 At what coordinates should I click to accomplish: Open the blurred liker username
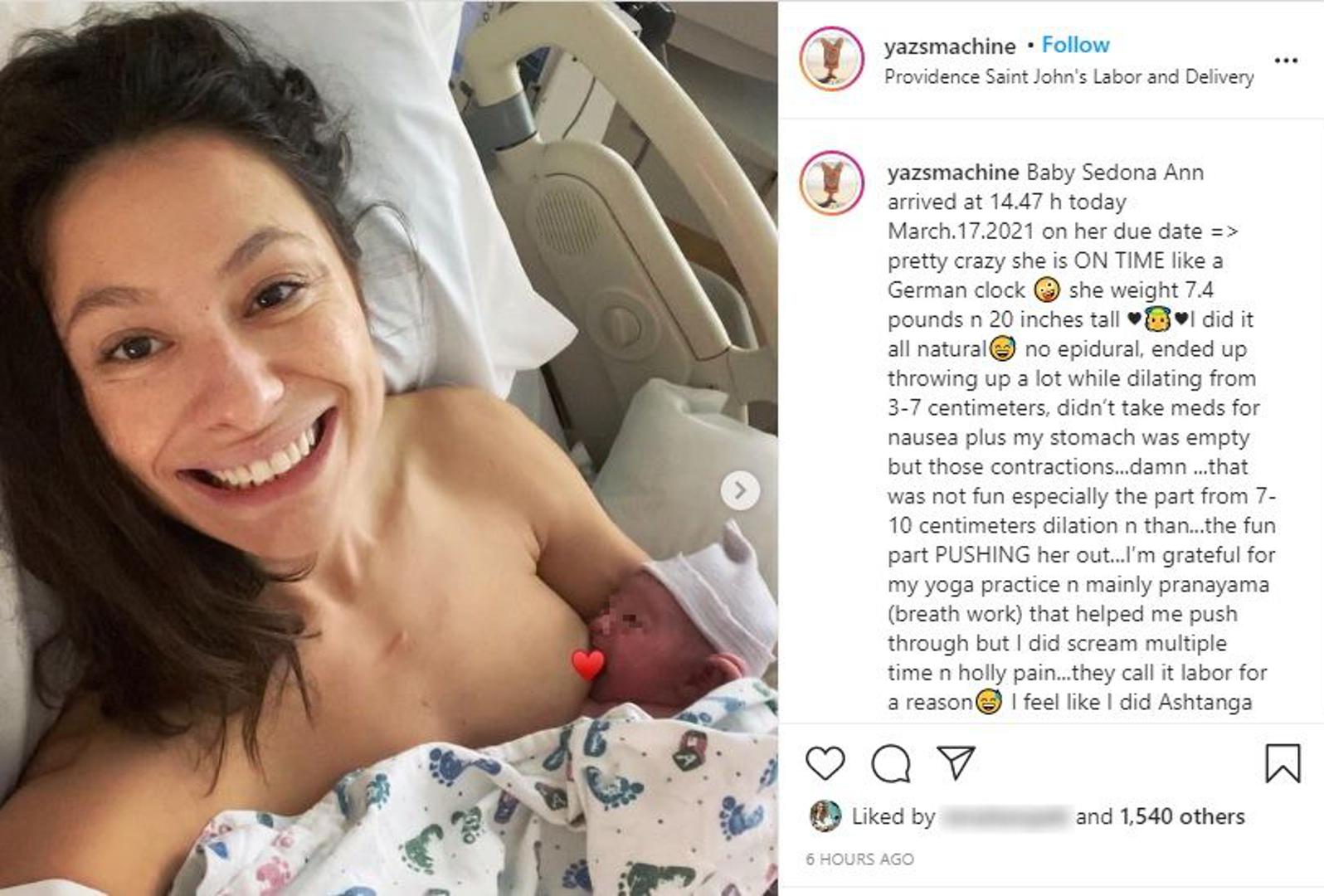(x=1005, y=816)
